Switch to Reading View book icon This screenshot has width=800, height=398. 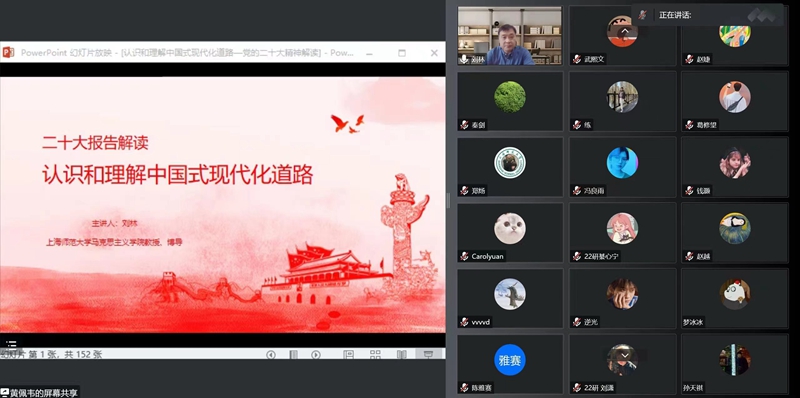point(402,354)
